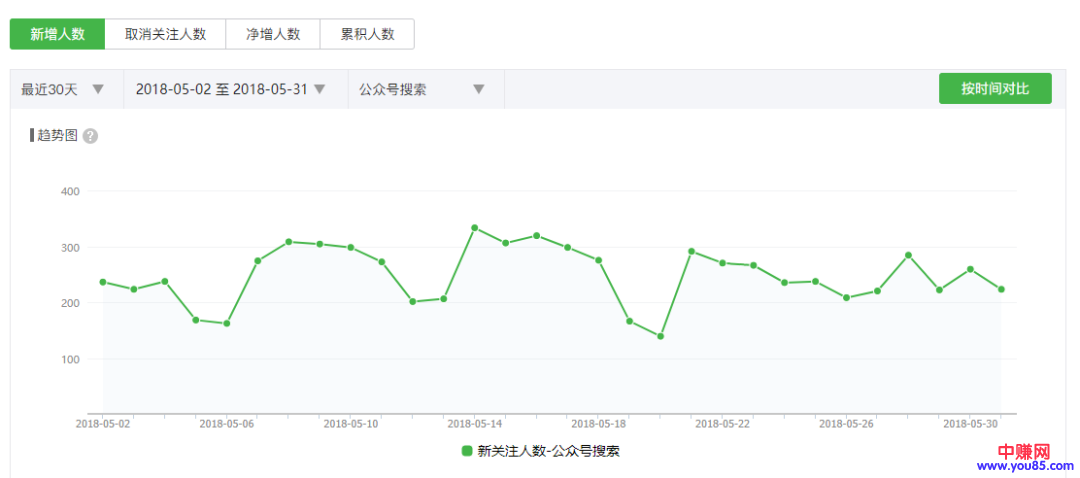
Task: Toggle the 新关注人数-公众号搜索 legend label
Action: click(549, 451)
